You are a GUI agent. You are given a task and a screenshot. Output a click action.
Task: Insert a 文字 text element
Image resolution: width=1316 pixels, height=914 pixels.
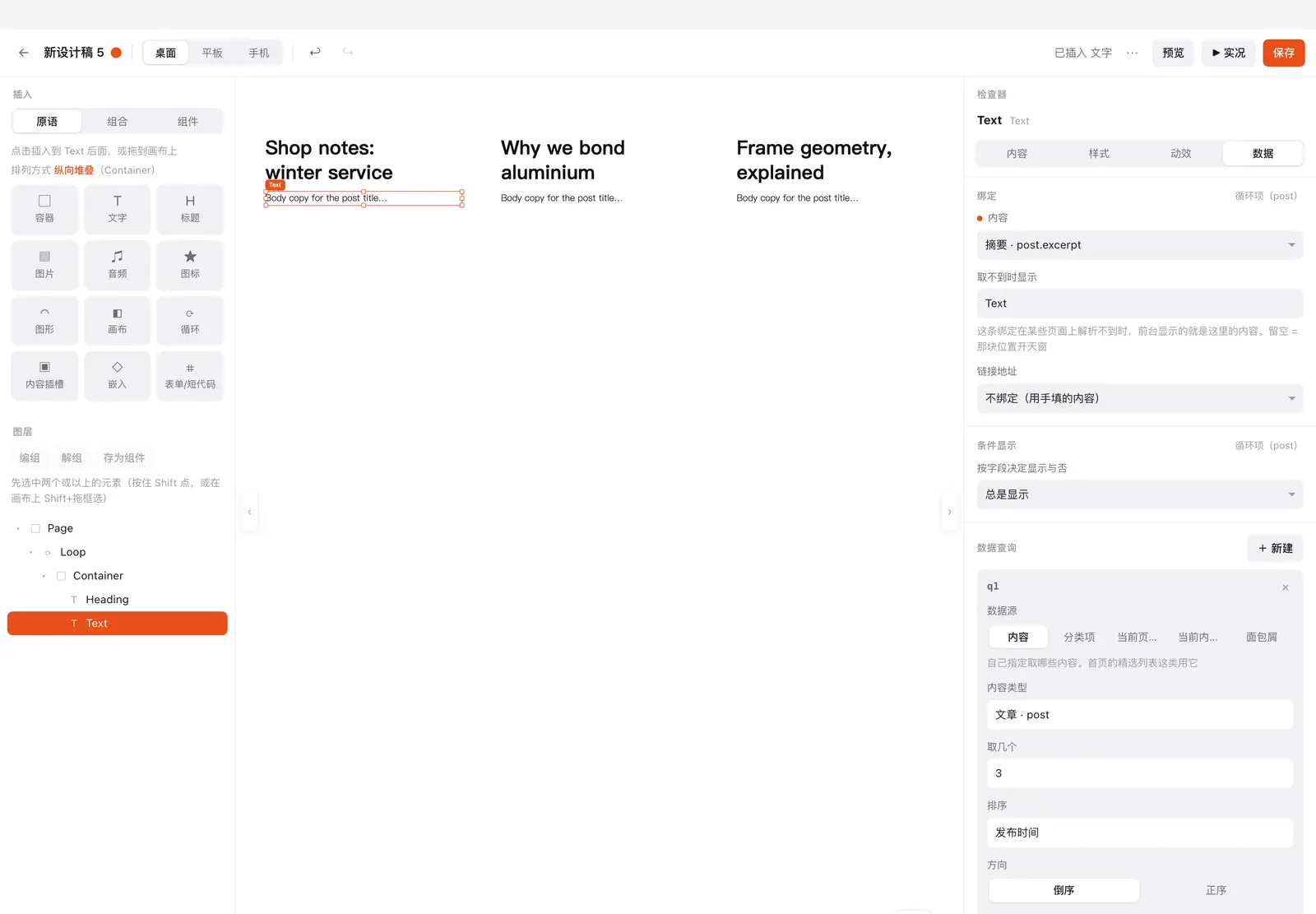coord(118,209)
